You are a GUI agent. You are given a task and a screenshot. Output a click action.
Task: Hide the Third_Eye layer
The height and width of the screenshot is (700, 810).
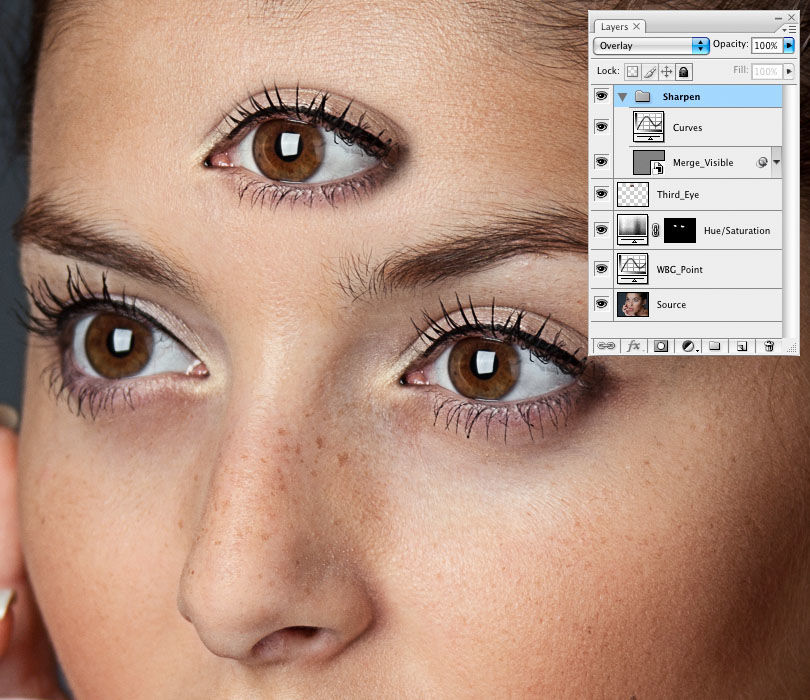[601, 194]
